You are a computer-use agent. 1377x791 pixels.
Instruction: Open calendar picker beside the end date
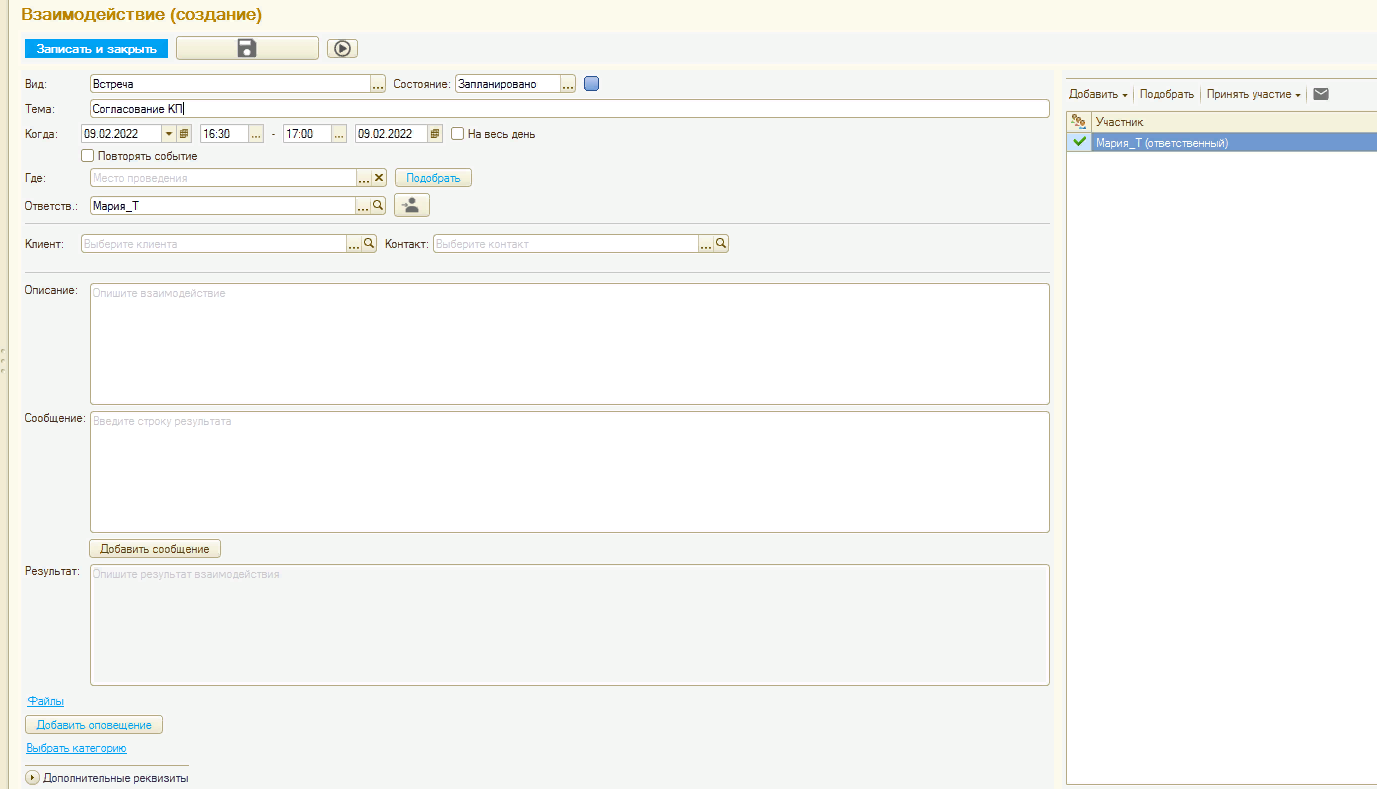click(435, 134)
